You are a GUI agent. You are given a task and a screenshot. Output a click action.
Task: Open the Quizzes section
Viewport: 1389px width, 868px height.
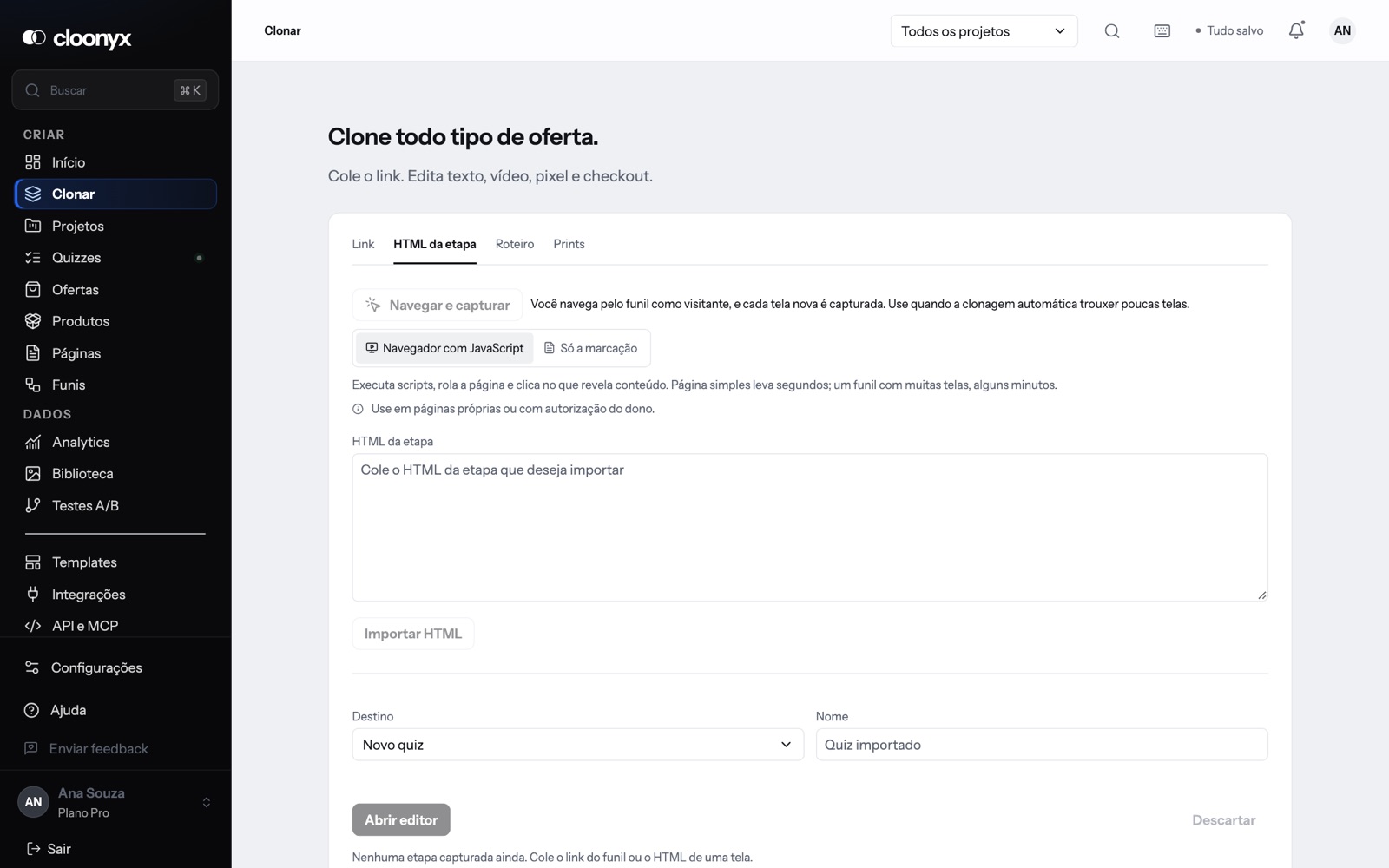[115, 258]
